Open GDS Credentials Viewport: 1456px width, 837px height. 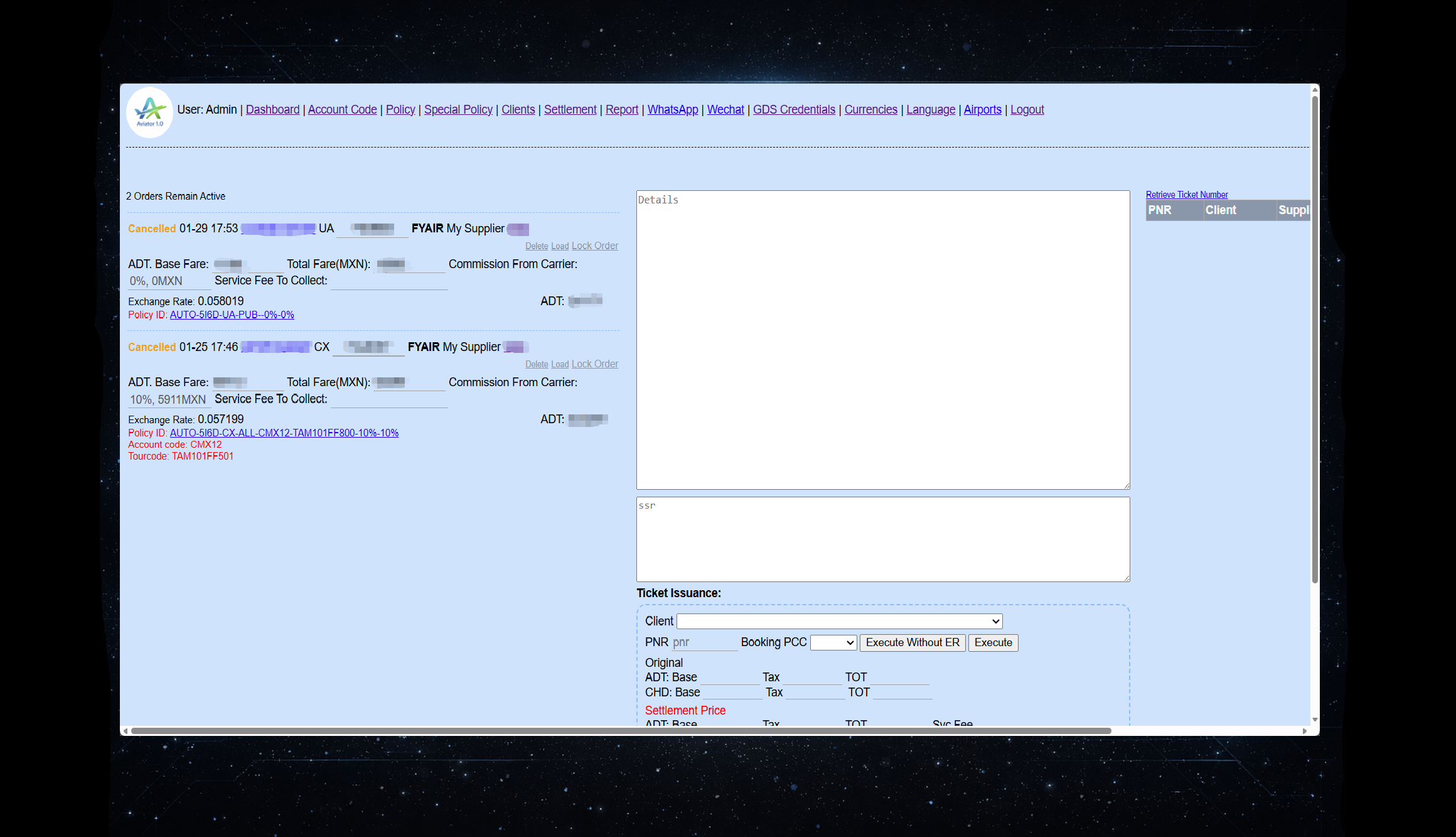click(x=794, y=109)
